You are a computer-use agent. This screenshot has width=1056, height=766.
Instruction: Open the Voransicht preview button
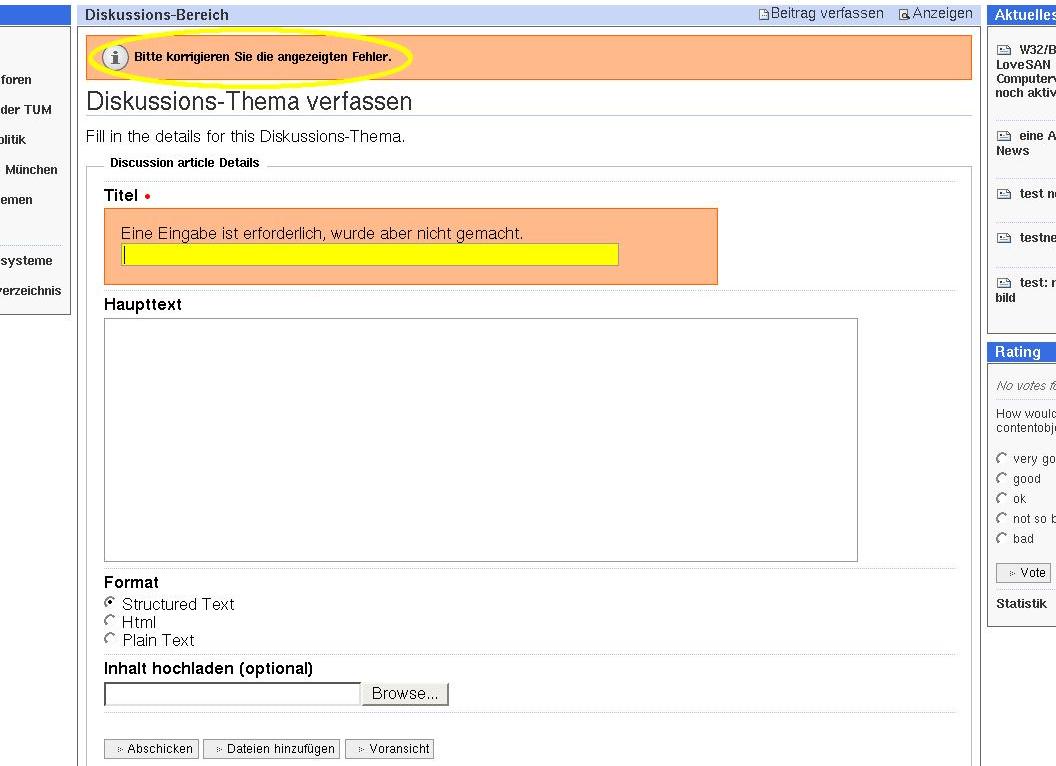pyautogui.click(x=389, y=749)
